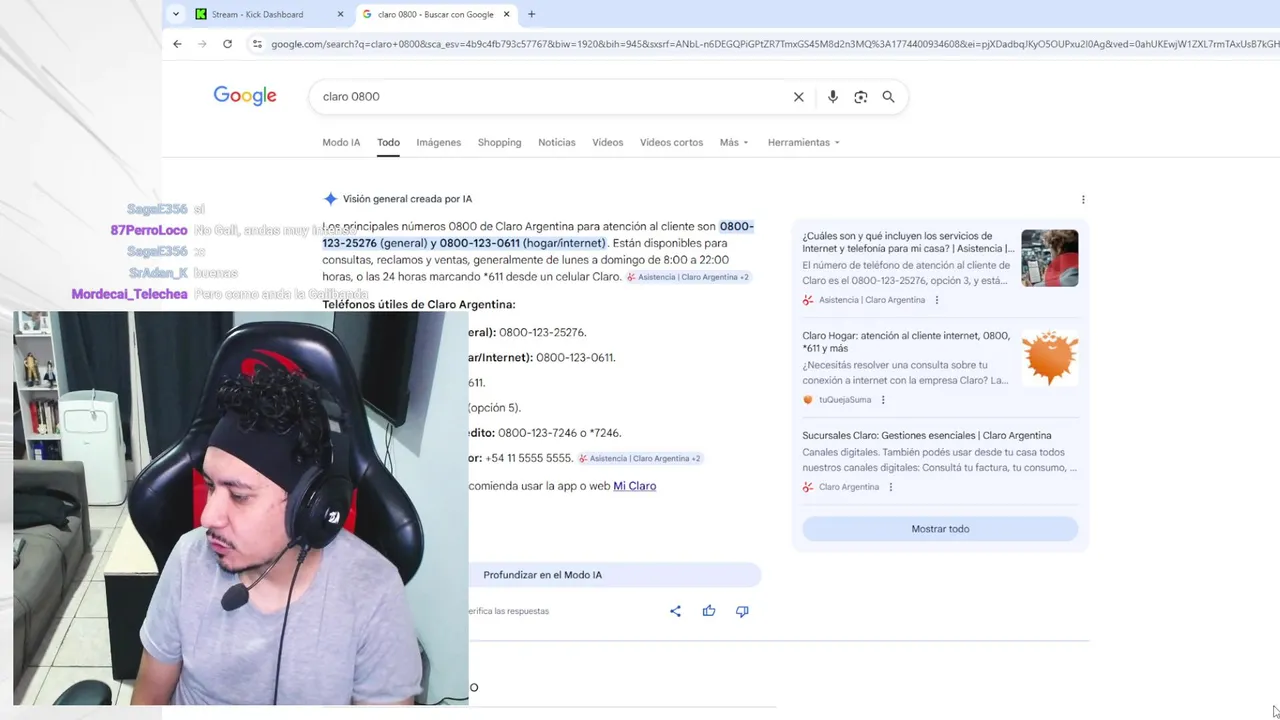
Task: Switch to the Modo IA tab
Action: point(341,142)
